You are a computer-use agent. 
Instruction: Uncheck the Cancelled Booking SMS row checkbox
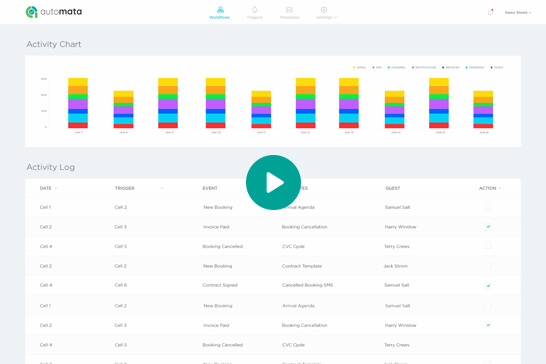tap(488, 285)
